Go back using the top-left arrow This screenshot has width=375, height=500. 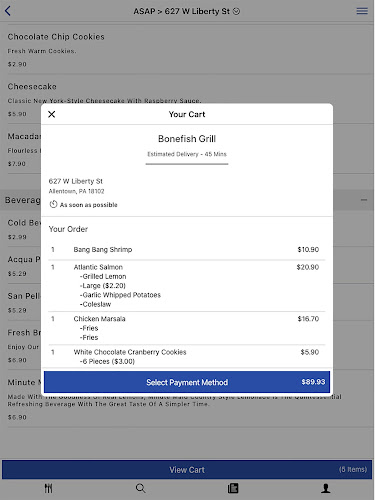pyautogui.click(x=8, y=11)
